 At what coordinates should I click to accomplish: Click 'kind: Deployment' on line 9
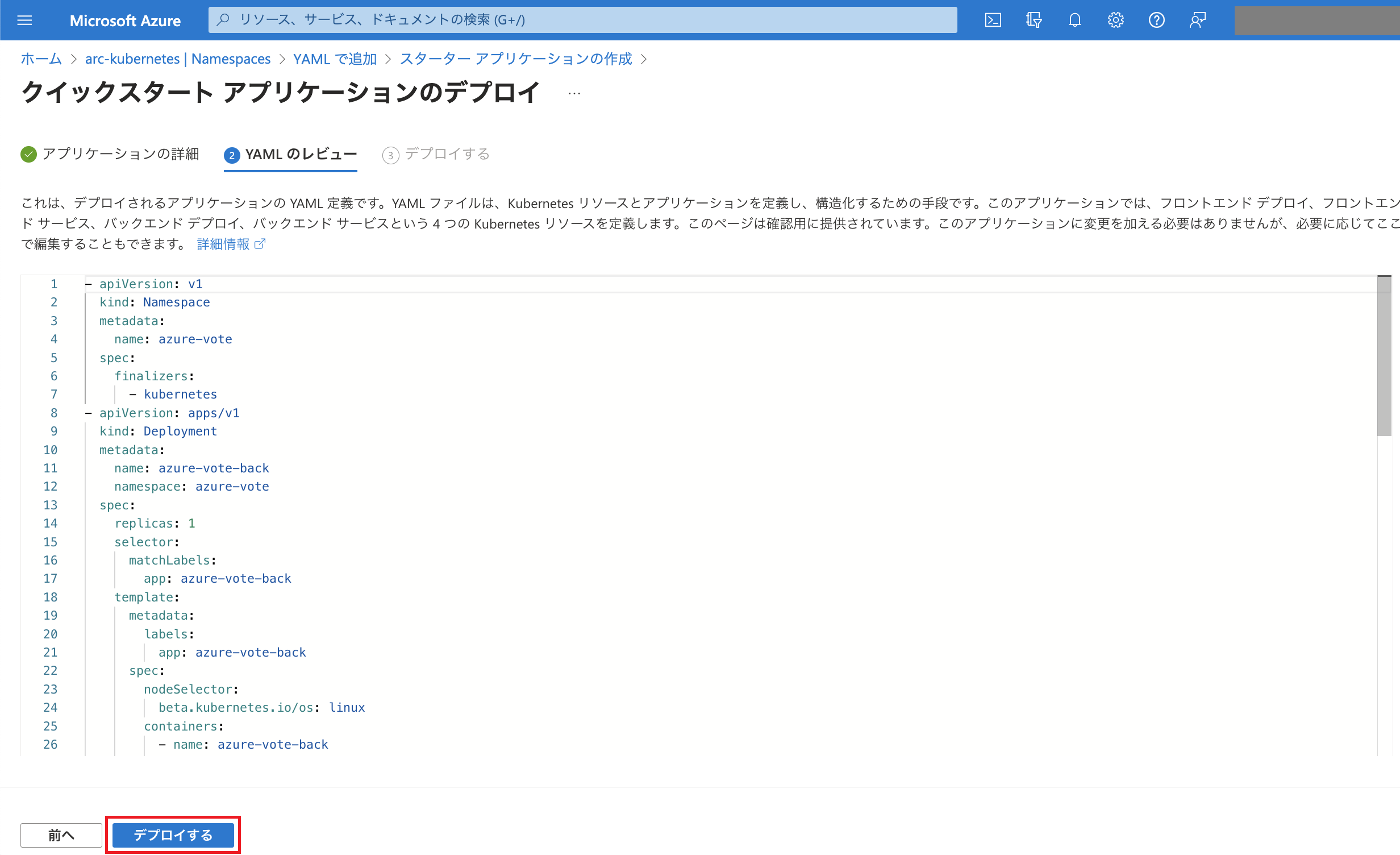(x=159, y=431)
